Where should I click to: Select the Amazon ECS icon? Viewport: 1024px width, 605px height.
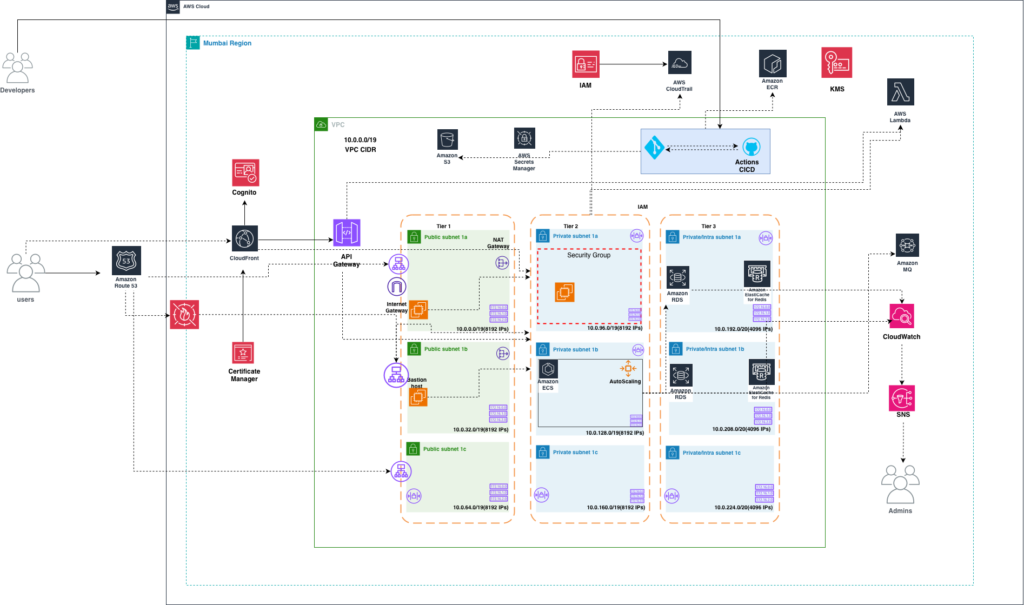click(548, 368)
